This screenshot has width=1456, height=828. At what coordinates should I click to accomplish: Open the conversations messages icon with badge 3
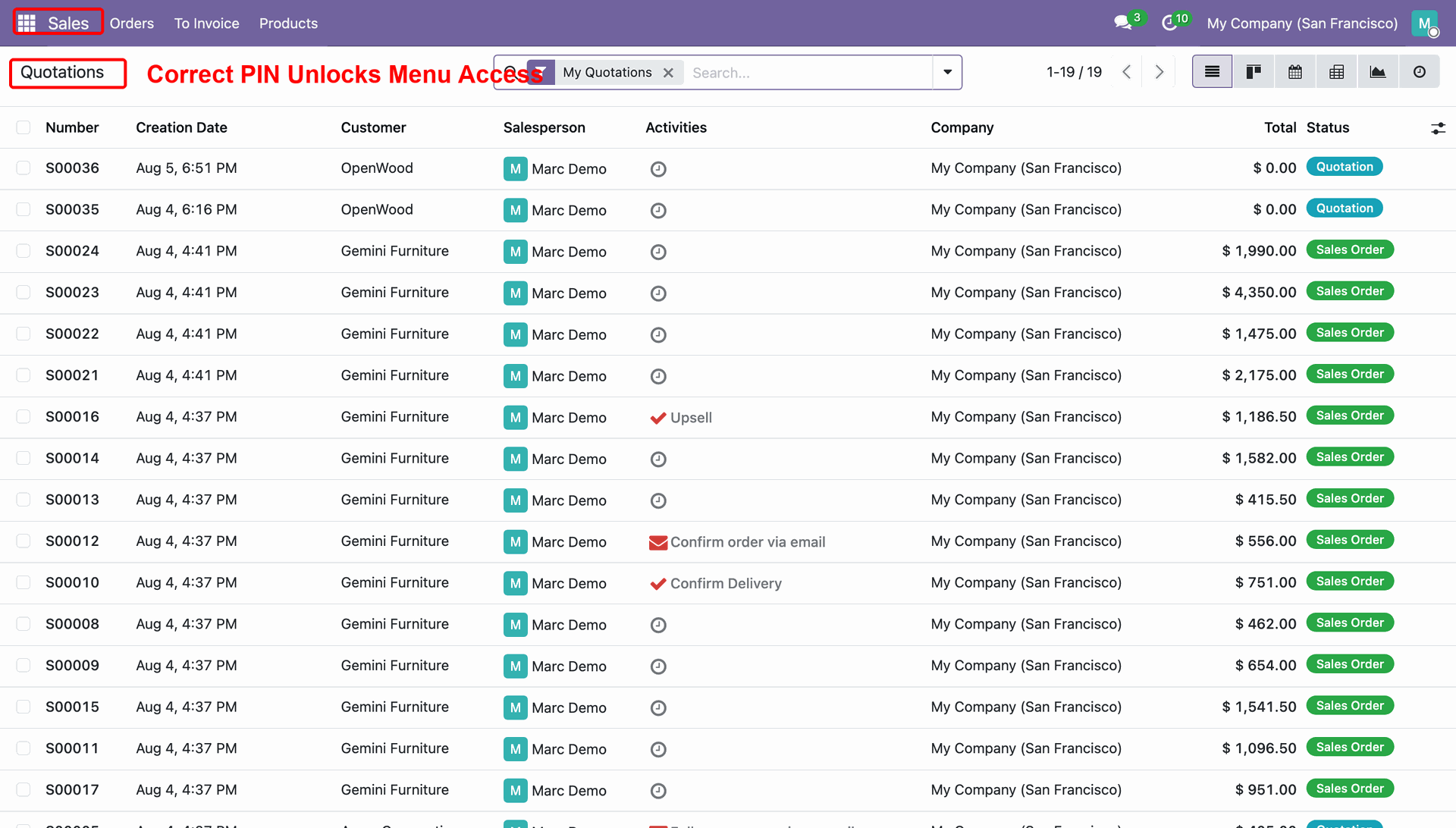coord(1123,23)
